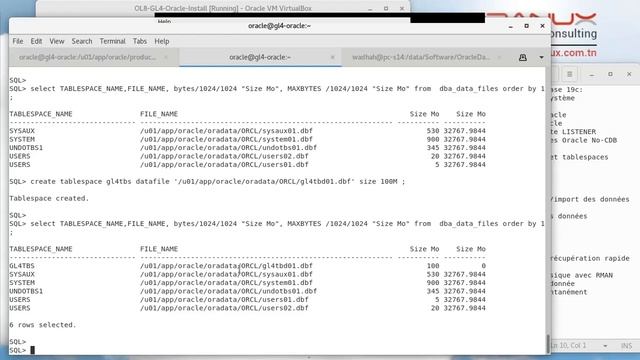Click the 'Tablespace created.' message
This screenshot has width=640, height=360.
49,198
